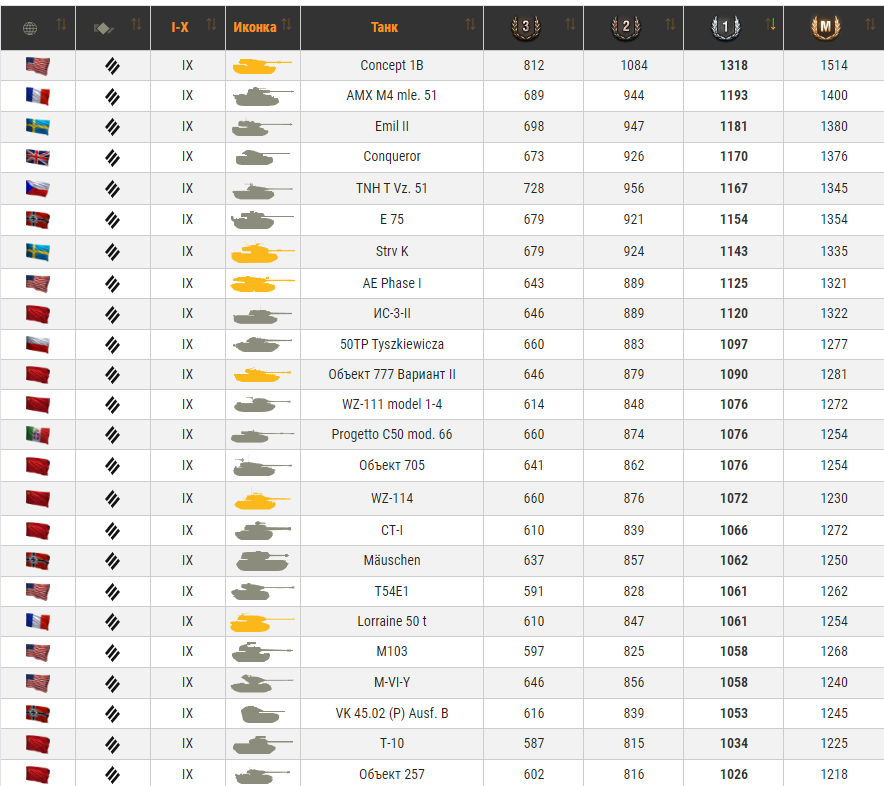Select the СТ-I tank name
The width and height of the screenshot is (884, 786).
click(x=392, y=530)
